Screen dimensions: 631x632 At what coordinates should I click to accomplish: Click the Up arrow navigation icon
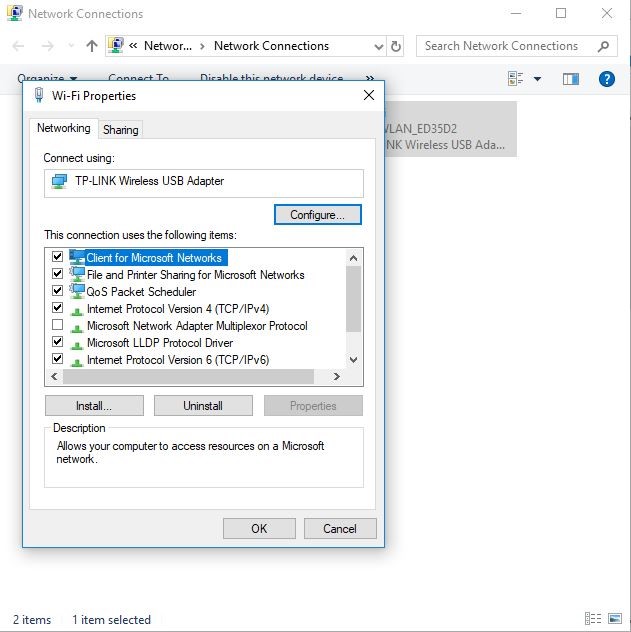[x=92, y=46]
